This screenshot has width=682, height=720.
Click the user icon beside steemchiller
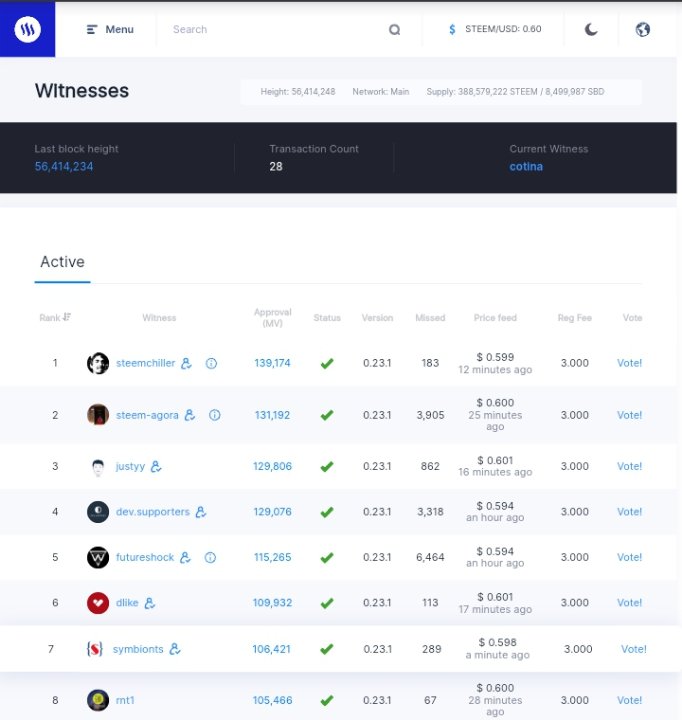pos(186,363)
